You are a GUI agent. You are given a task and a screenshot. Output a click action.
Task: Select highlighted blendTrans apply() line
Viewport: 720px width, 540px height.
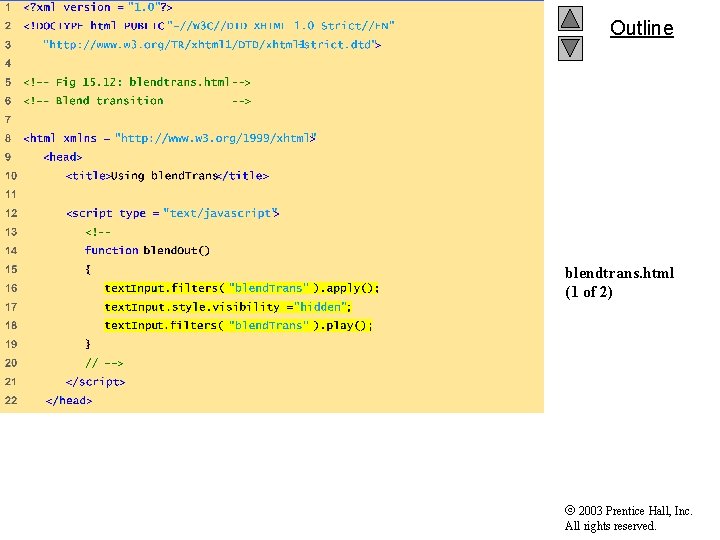coord(242,288)
